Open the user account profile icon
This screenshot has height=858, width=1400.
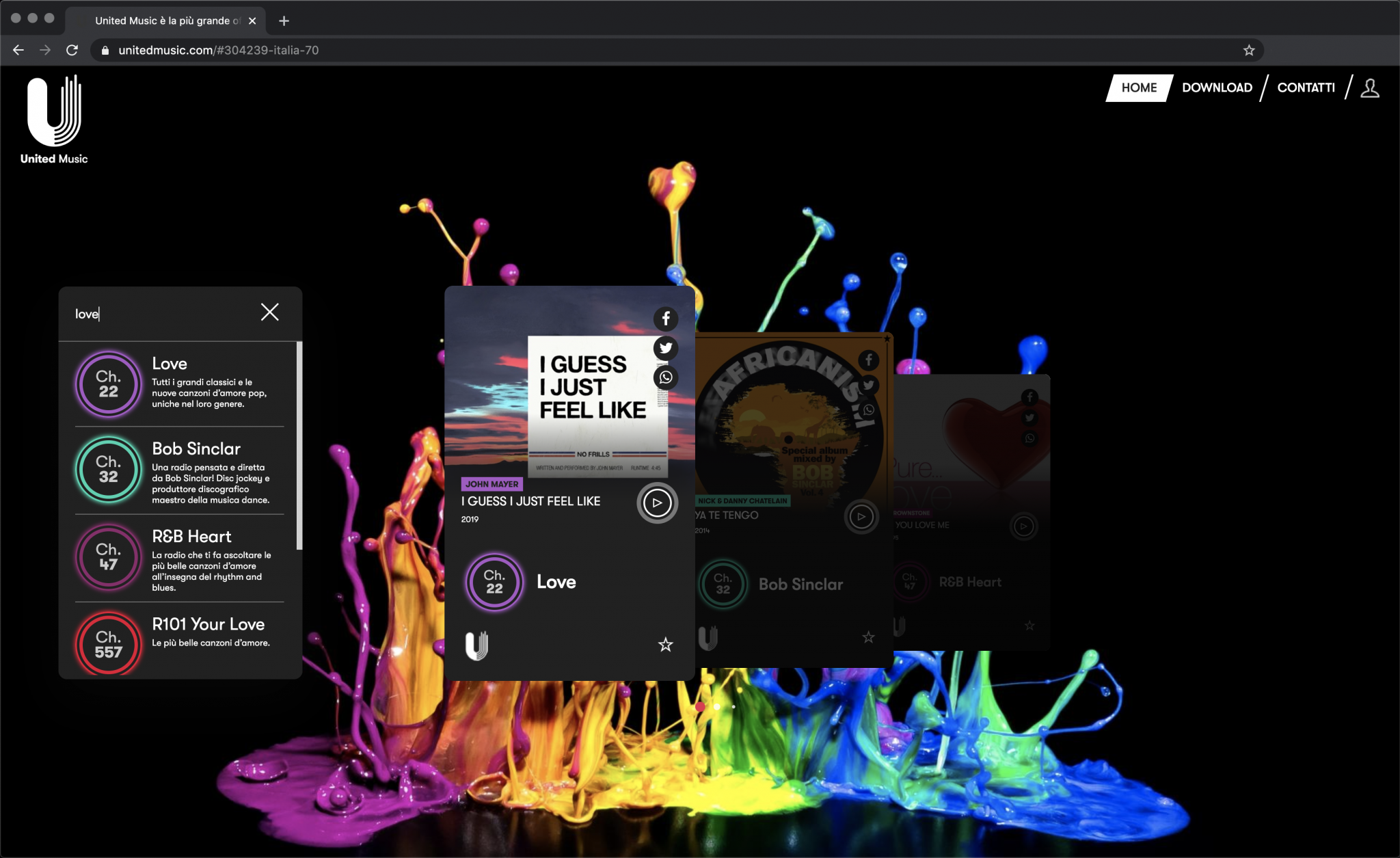(x=1369, y=88)
